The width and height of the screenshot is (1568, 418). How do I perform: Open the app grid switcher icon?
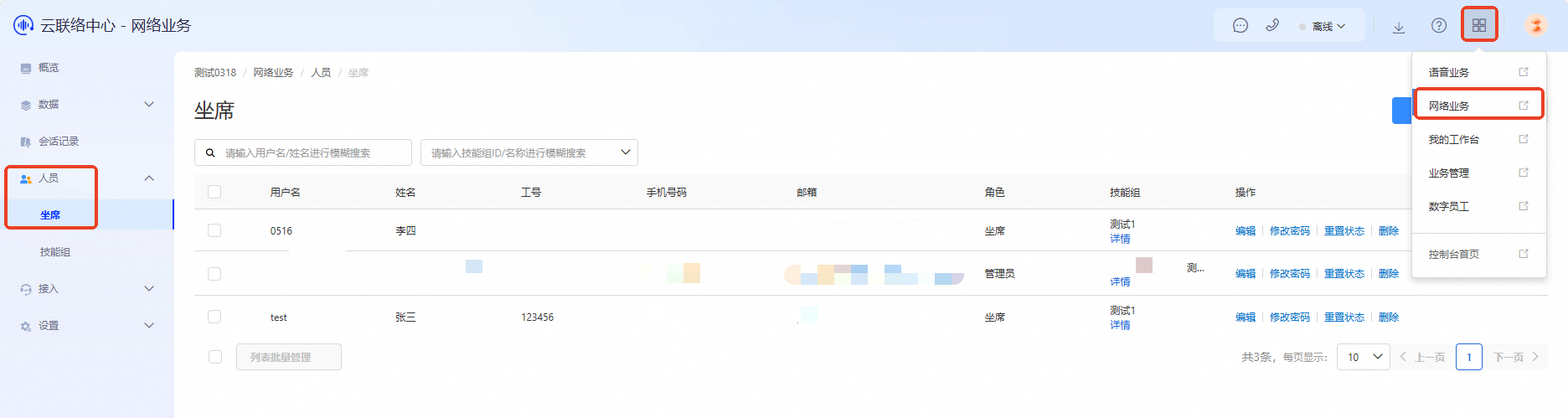point(1479,25)
